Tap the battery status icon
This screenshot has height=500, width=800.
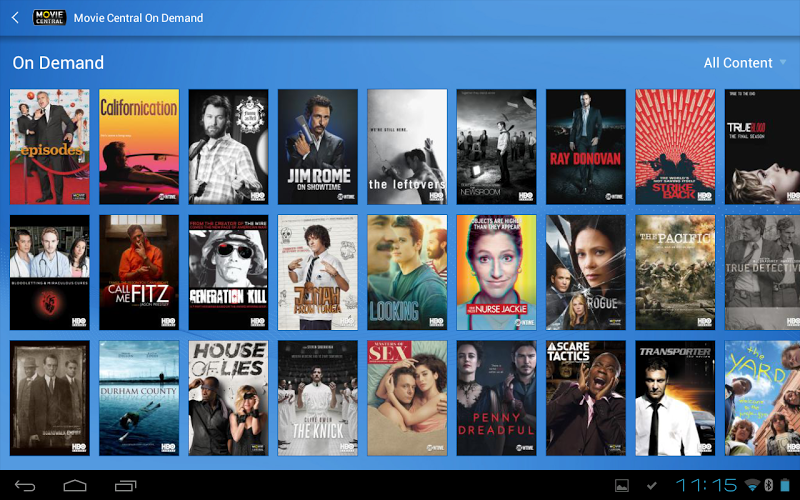click(x=785, y=486)
